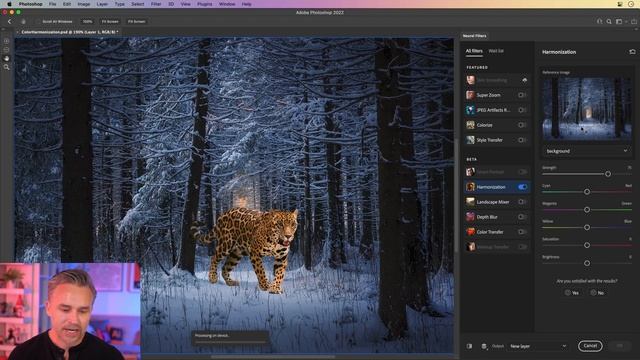Viewport: 640px width, 360px height.
Task: Click the search magnifier icon at top right
Action: (609, 21)
